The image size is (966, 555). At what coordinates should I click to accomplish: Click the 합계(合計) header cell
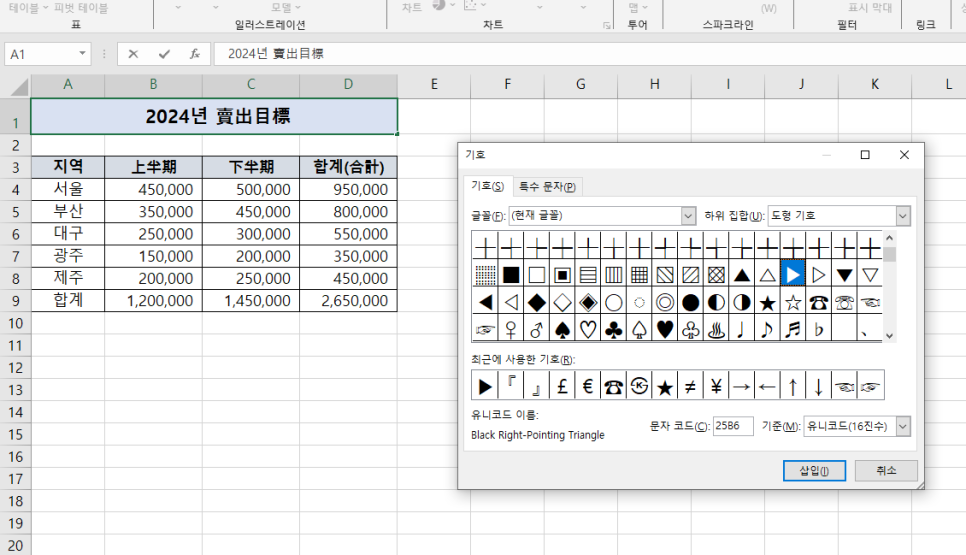pyautogui.click(x=348, y=167)
